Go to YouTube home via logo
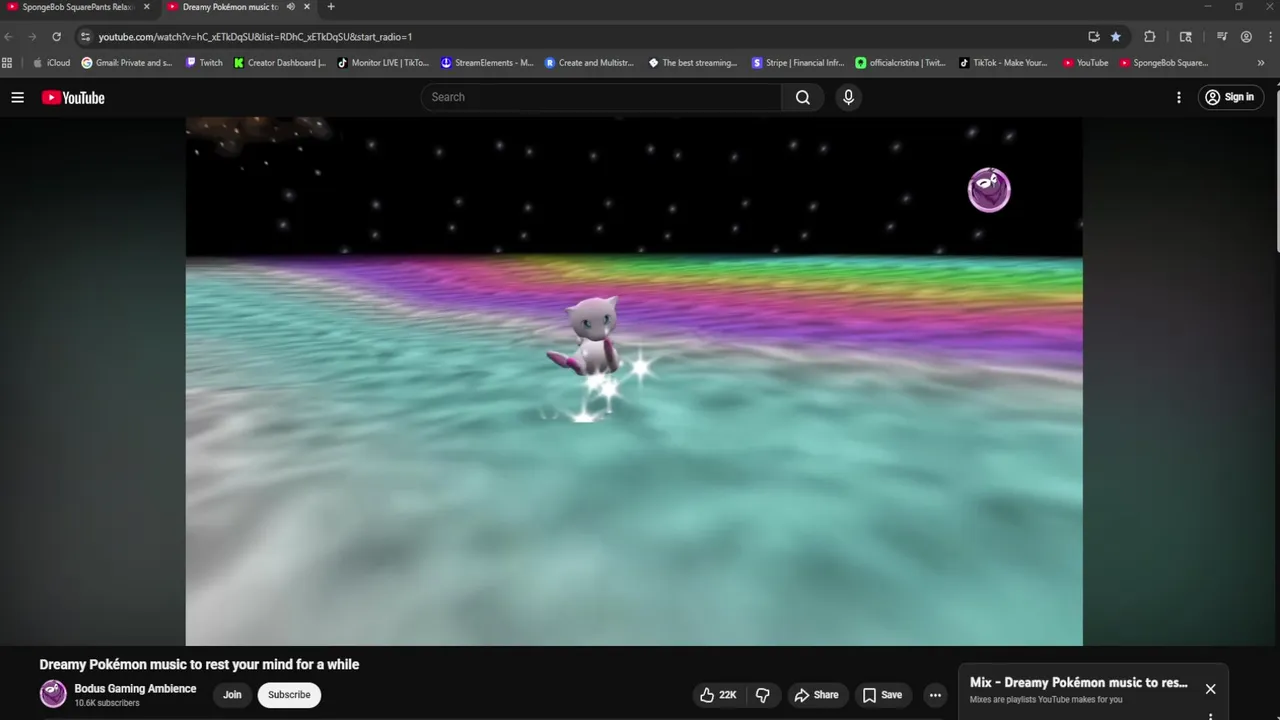The image size is (1280, 720). tap(73, 97)
